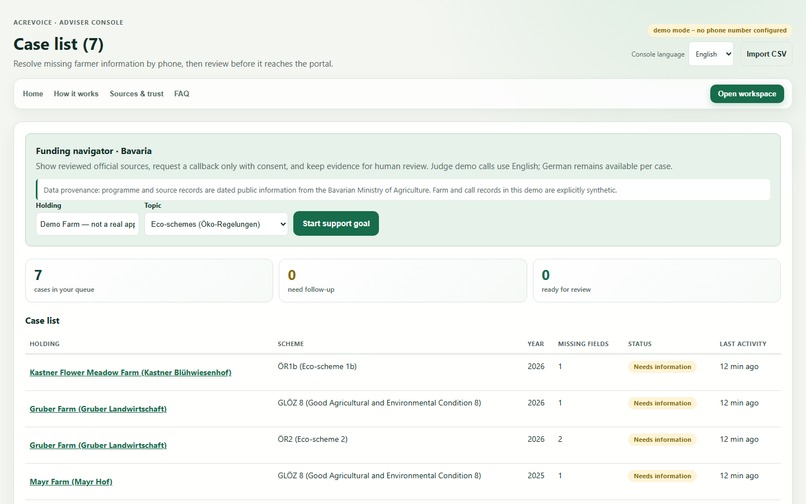The height and width of the screenshot is (504, 806).
Task: Click the SCHEME column header
Action: (290, 344)
